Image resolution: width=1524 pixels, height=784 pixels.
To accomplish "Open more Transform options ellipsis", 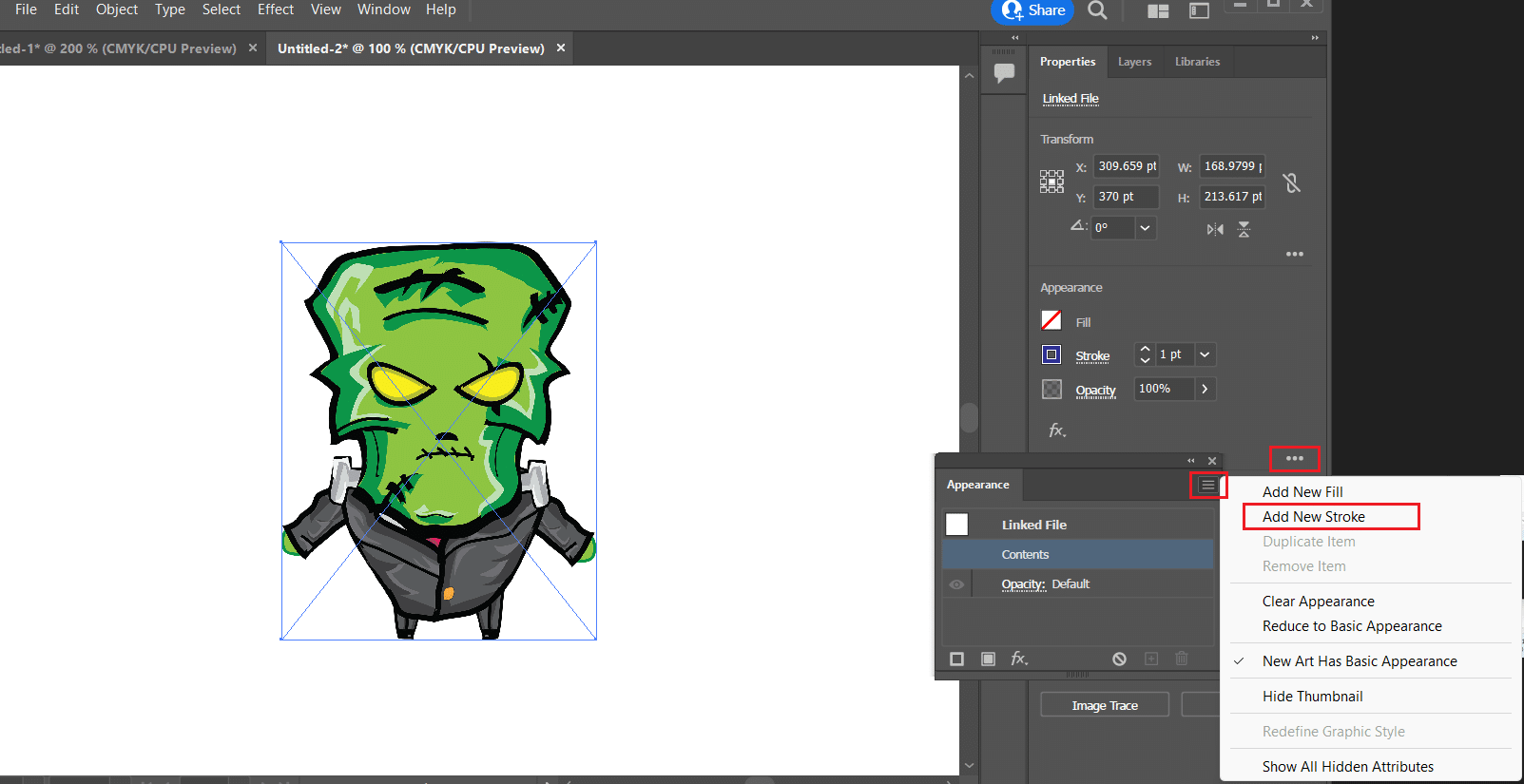I will click(x=1295, y=254).
